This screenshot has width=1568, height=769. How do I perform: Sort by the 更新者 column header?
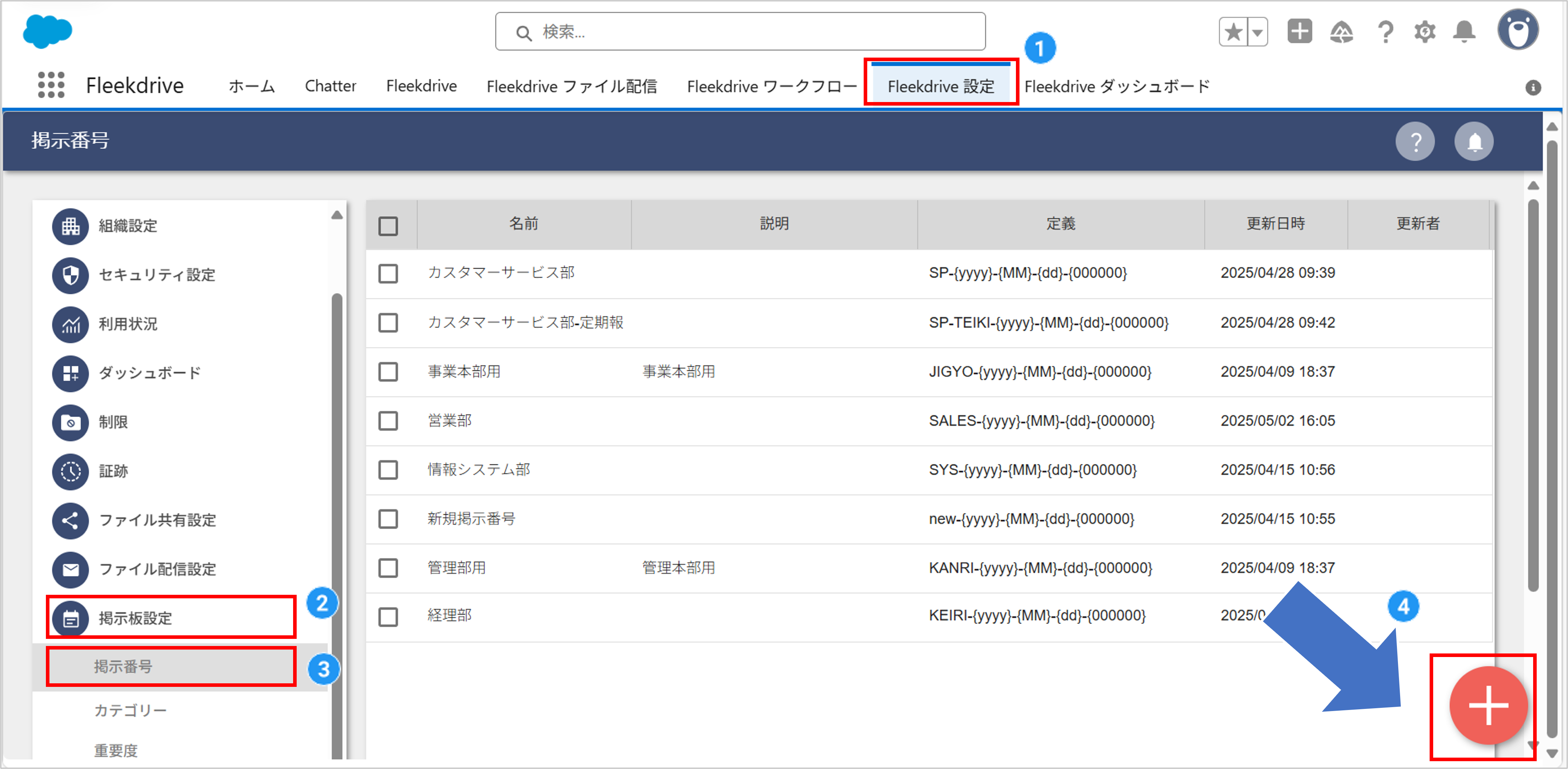(1418, 224)
